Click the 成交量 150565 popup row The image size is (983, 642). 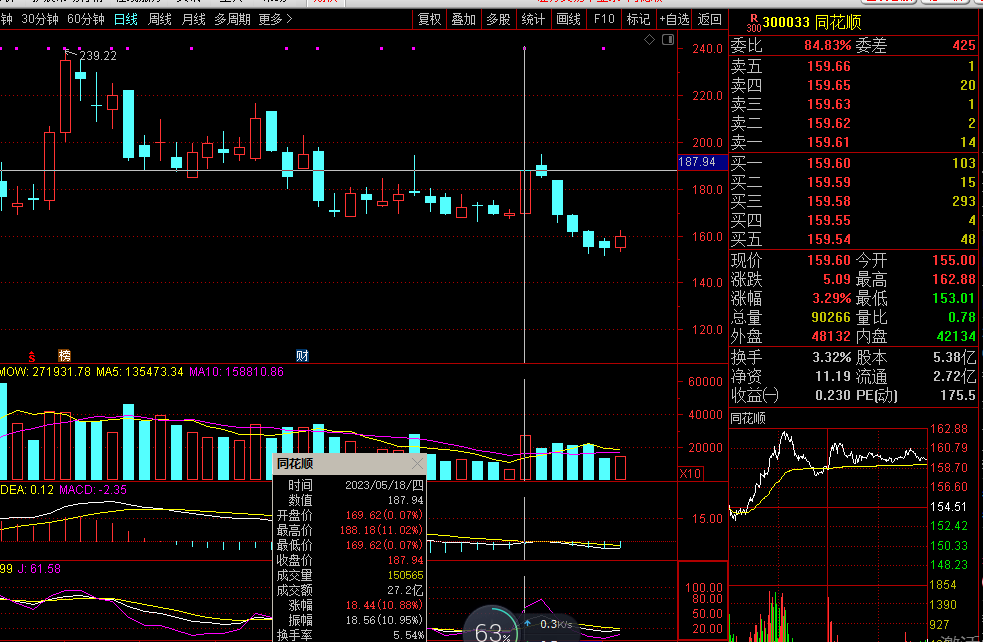coord(350,576)
